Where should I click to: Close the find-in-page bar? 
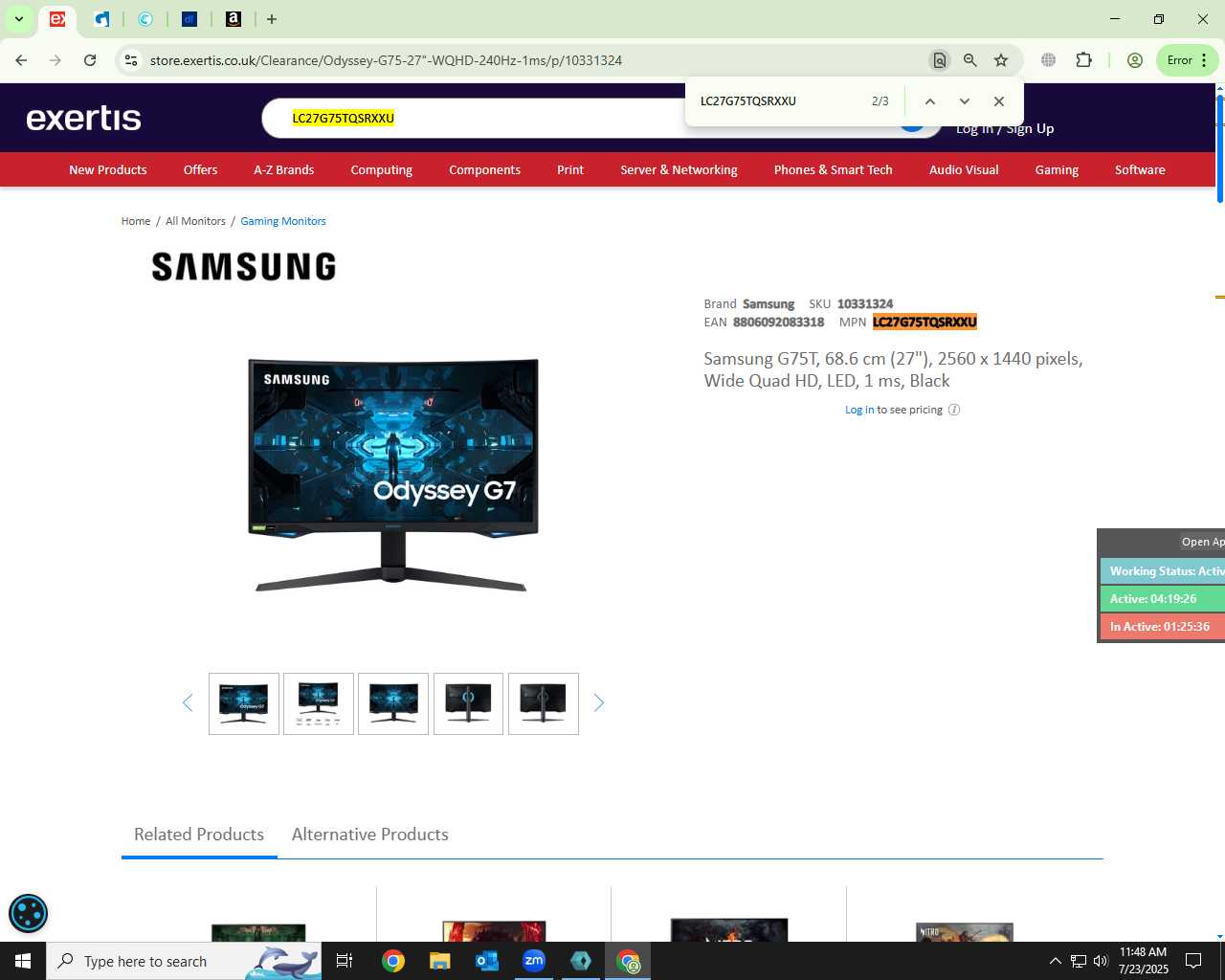pyautogui.click(x=999, y=101)
